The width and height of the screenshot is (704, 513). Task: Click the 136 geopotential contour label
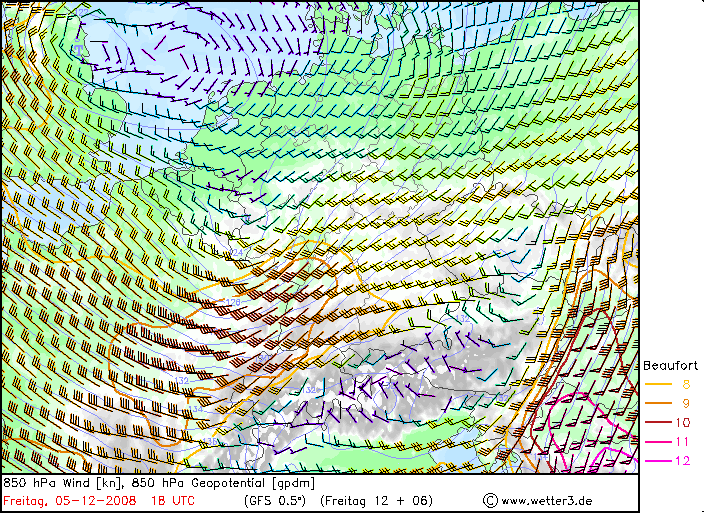pyautogui.click(x=210, y=441)
